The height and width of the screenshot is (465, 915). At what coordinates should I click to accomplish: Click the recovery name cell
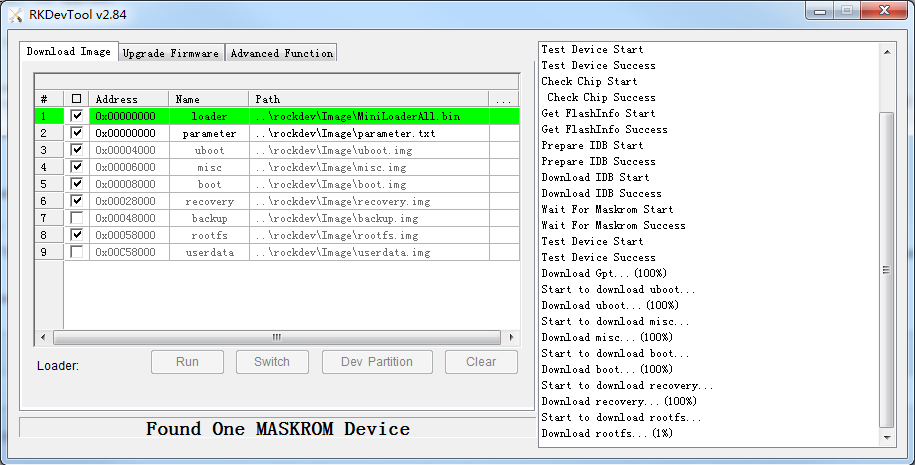click(x=209, y=201)
